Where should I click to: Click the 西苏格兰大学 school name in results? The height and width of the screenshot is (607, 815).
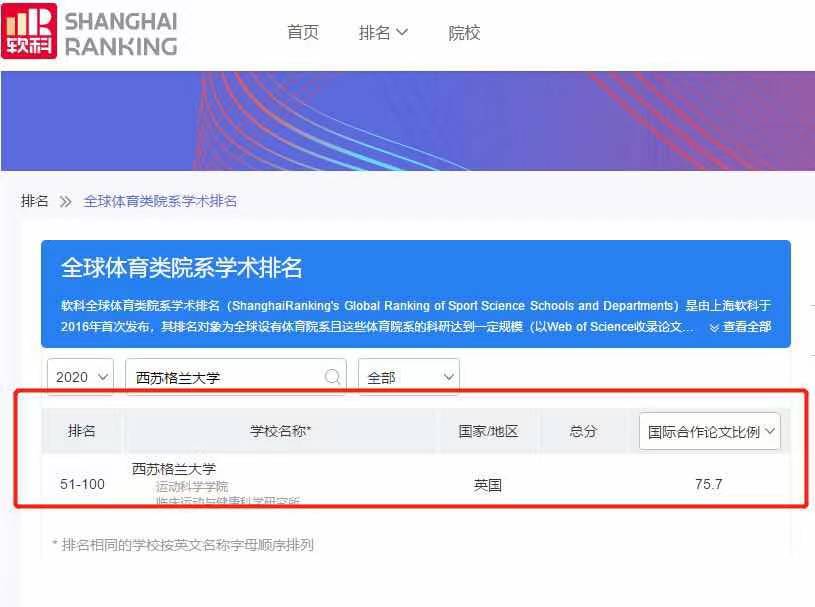(x=174, y=469)
